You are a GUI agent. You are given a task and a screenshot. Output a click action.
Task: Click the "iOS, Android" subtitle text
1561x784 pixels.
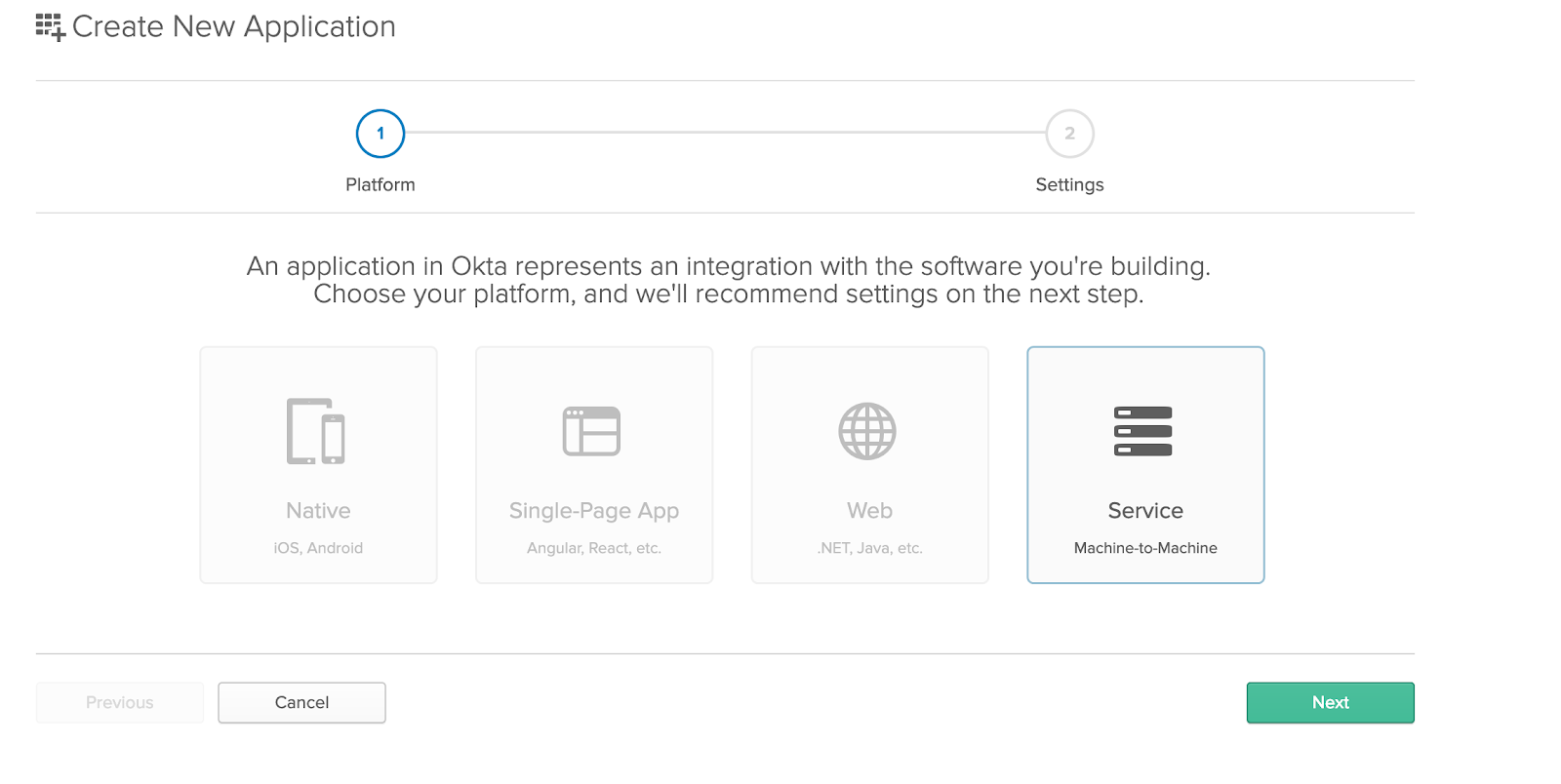pyautogui.click(x=318, y=548)
